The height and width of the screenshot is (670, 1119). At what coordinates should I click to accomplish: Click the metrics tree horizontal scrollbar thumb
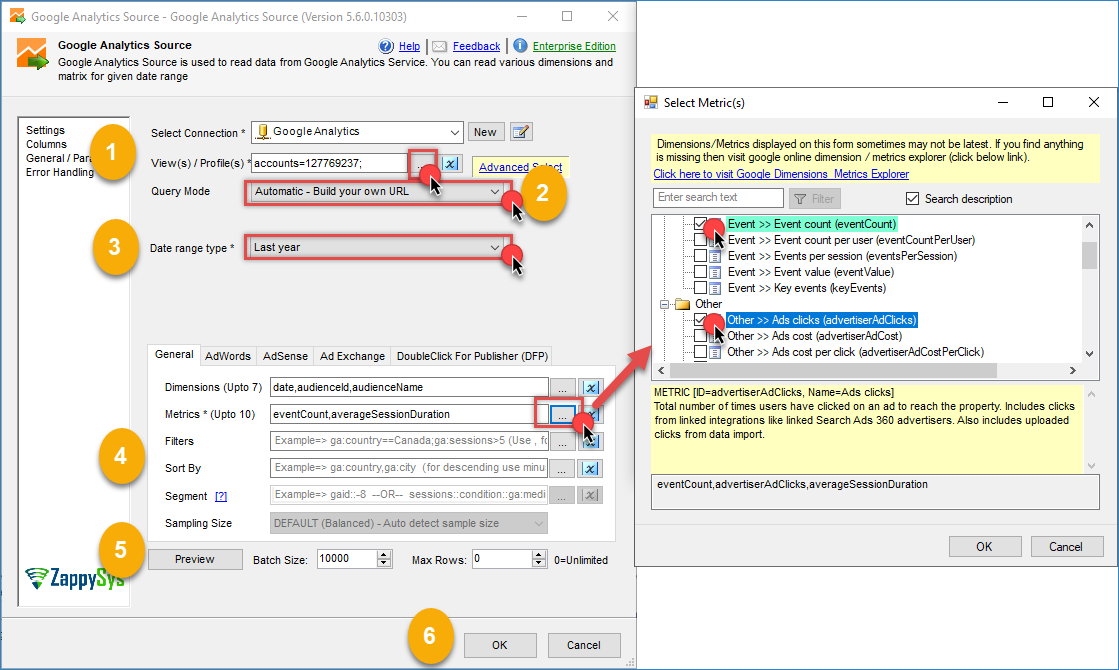(833, 370)
